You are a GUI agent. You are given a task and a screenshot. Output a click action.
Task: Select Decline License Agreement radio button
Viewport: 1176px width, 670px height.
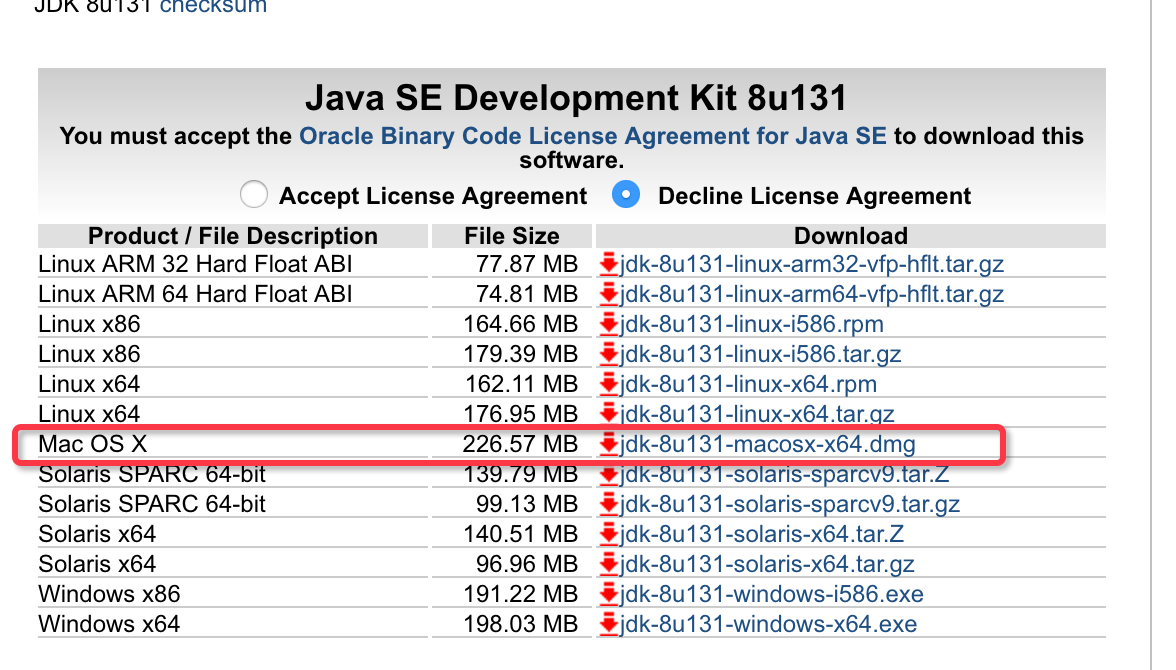point(626,194)
